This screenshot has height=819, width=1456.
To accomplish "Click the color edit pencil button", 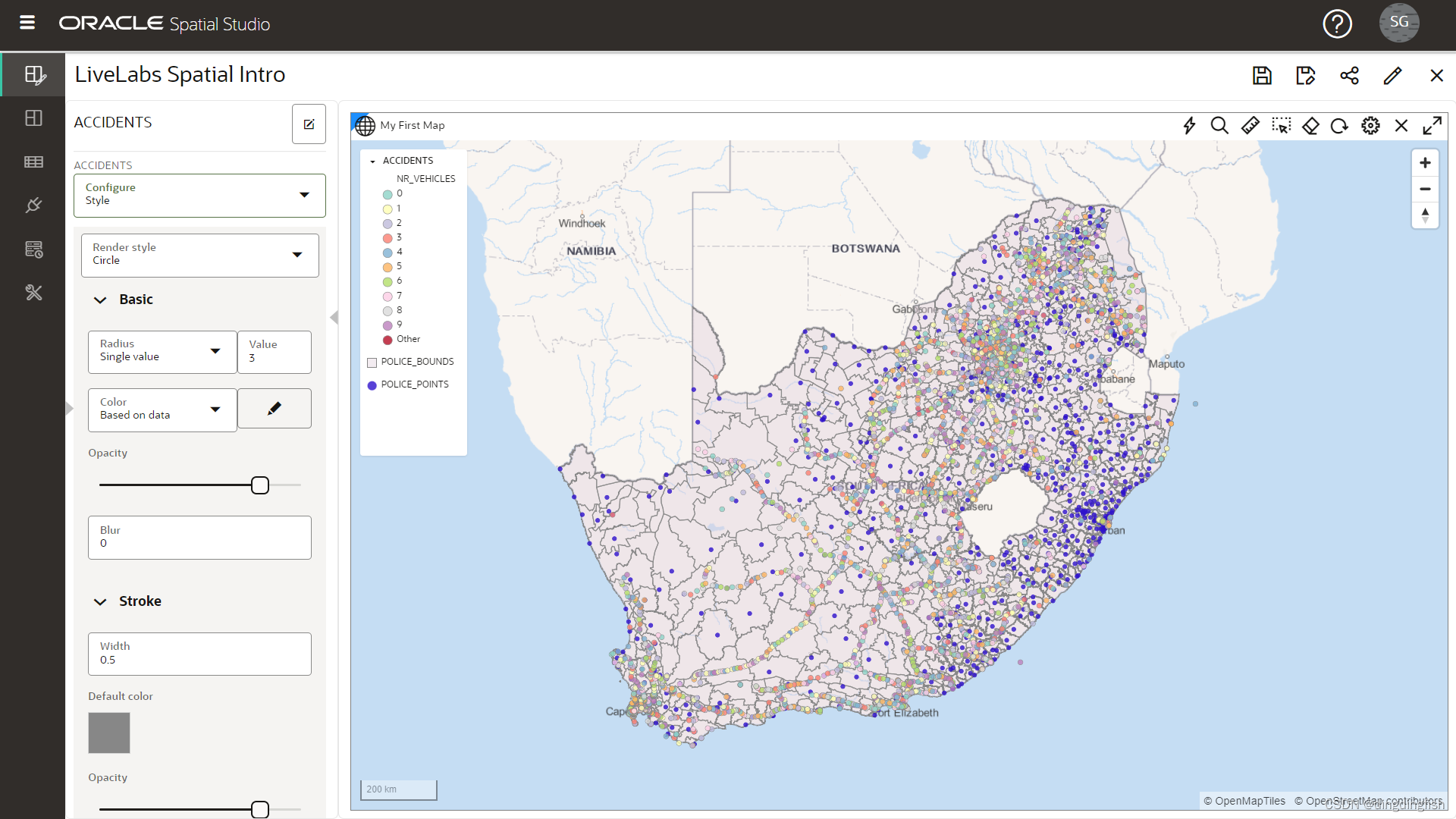I will [275, 409].
